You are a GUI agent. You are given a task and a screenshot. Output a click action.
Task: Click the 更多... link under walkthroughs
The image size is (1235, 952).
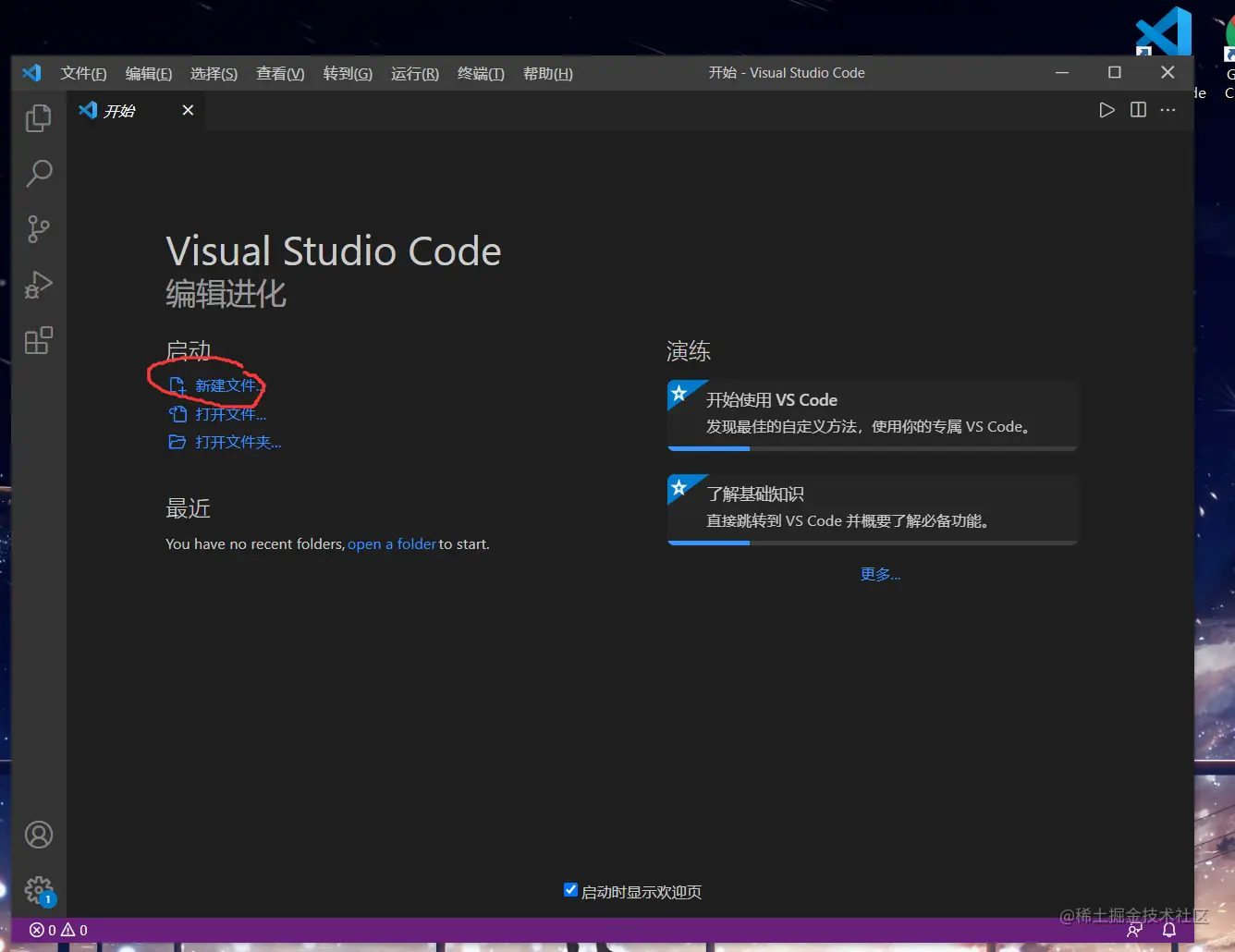point(880,574)
